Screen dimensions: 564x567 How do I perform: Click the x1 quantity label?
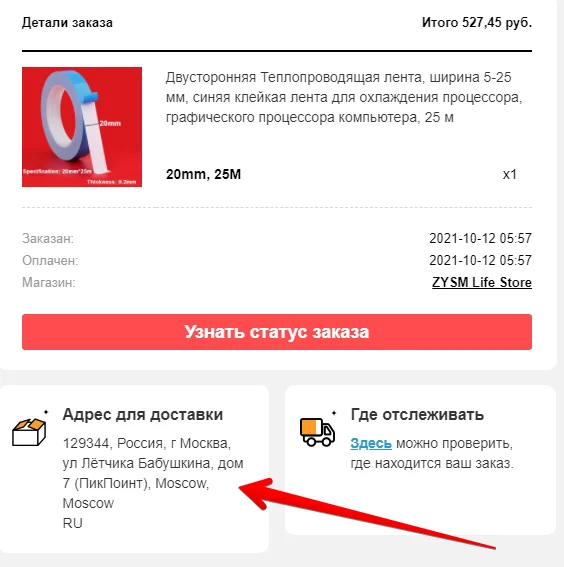(509, 175)
